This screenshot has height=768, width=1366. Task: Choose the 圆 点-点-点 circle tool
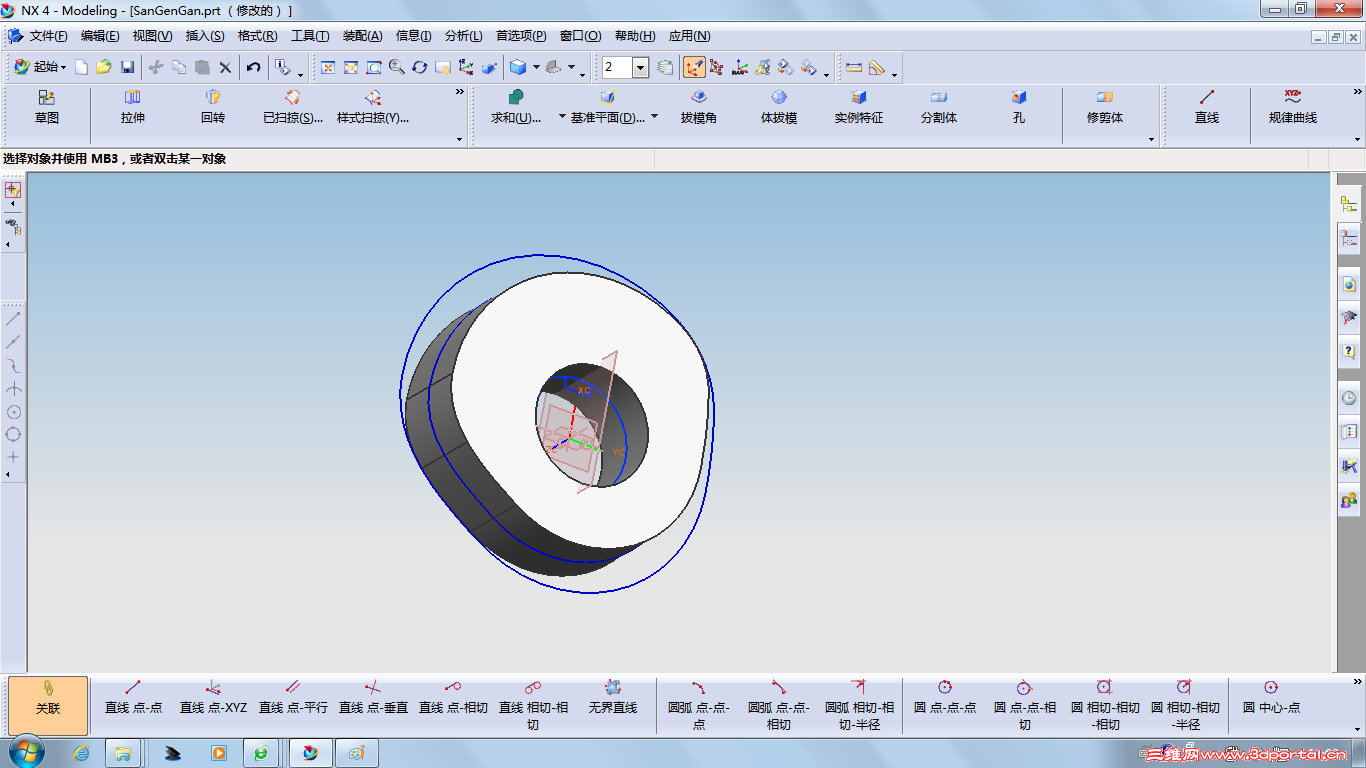click(x=945, y=699)
